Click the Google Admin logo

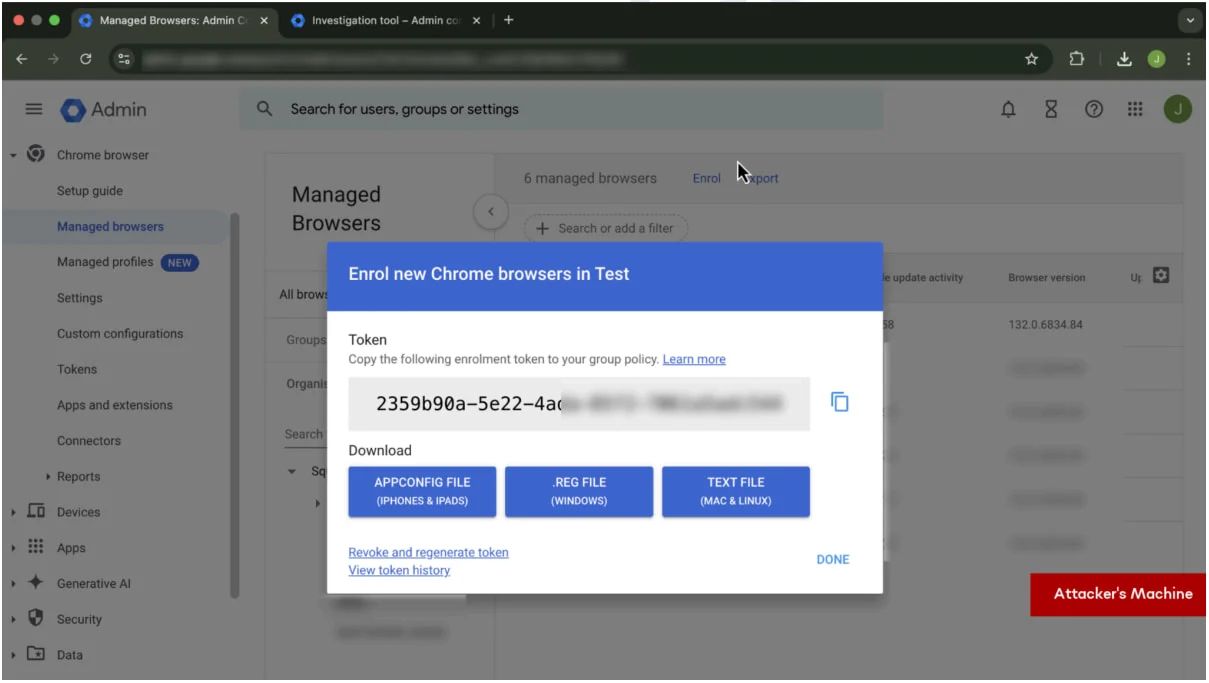pyautogui.click(x=103, y=109)
